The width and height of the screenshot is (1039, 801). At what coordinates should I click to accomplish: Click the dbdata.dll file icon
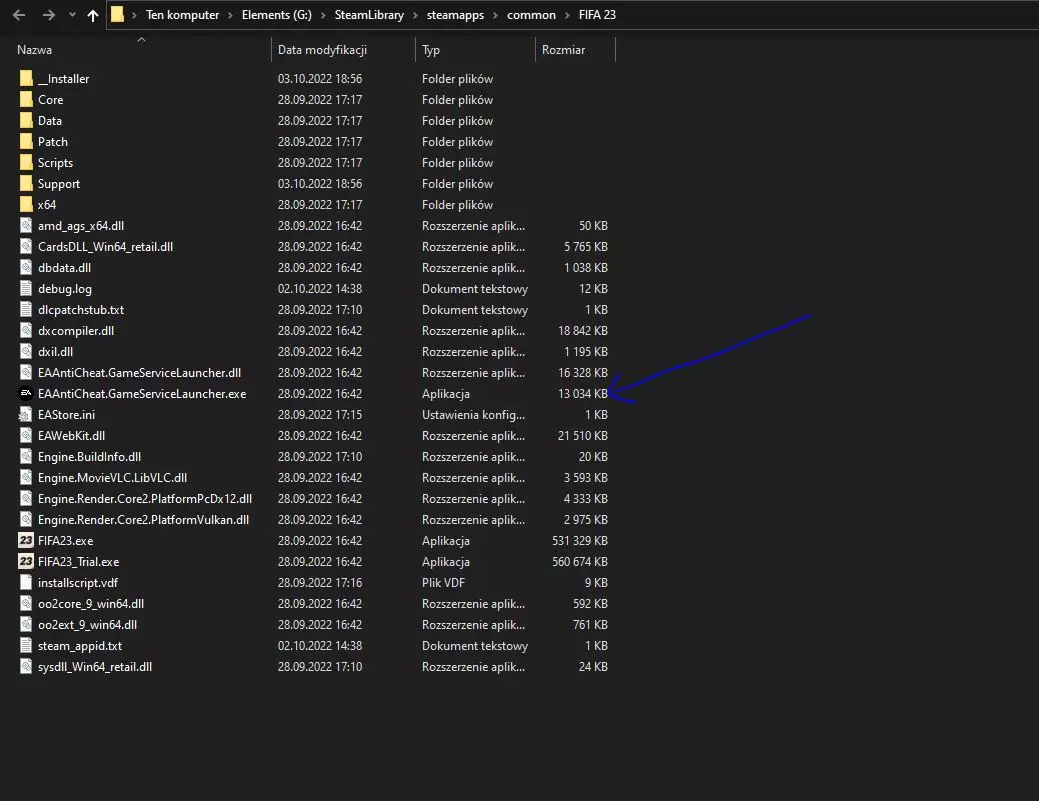26,268
